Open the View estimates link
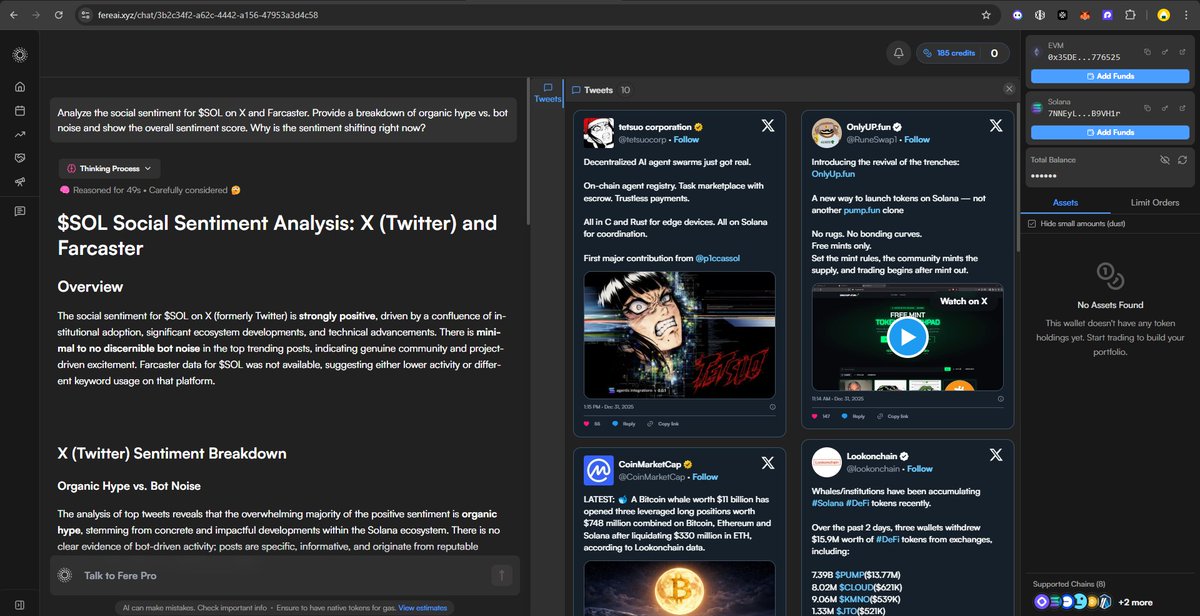 coord(423,608)
